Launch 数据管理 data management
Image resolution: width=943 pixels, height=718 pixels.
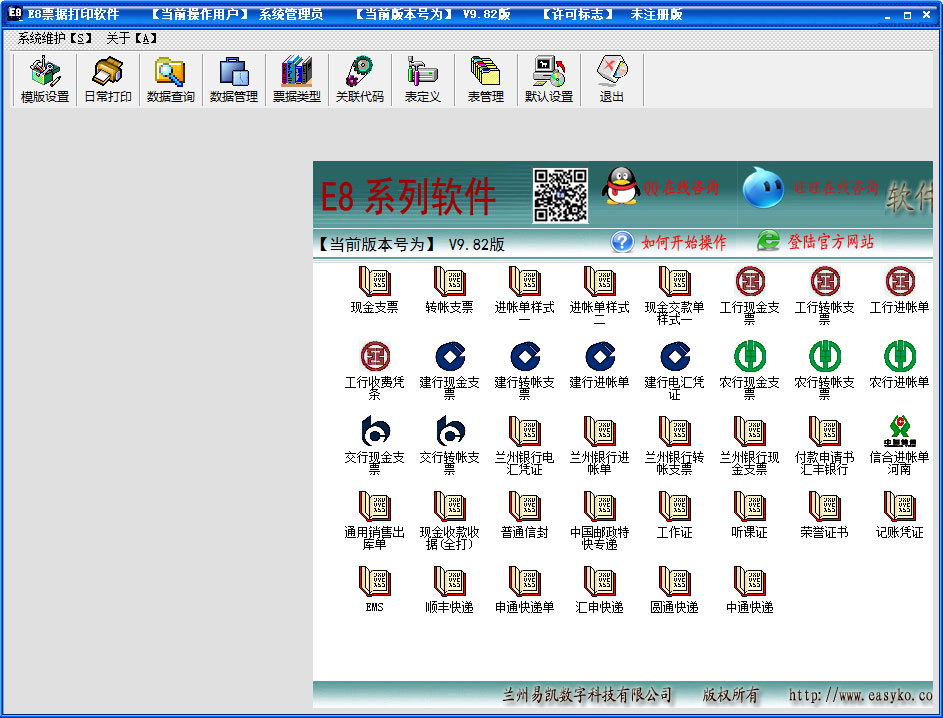tap(233, 80)
